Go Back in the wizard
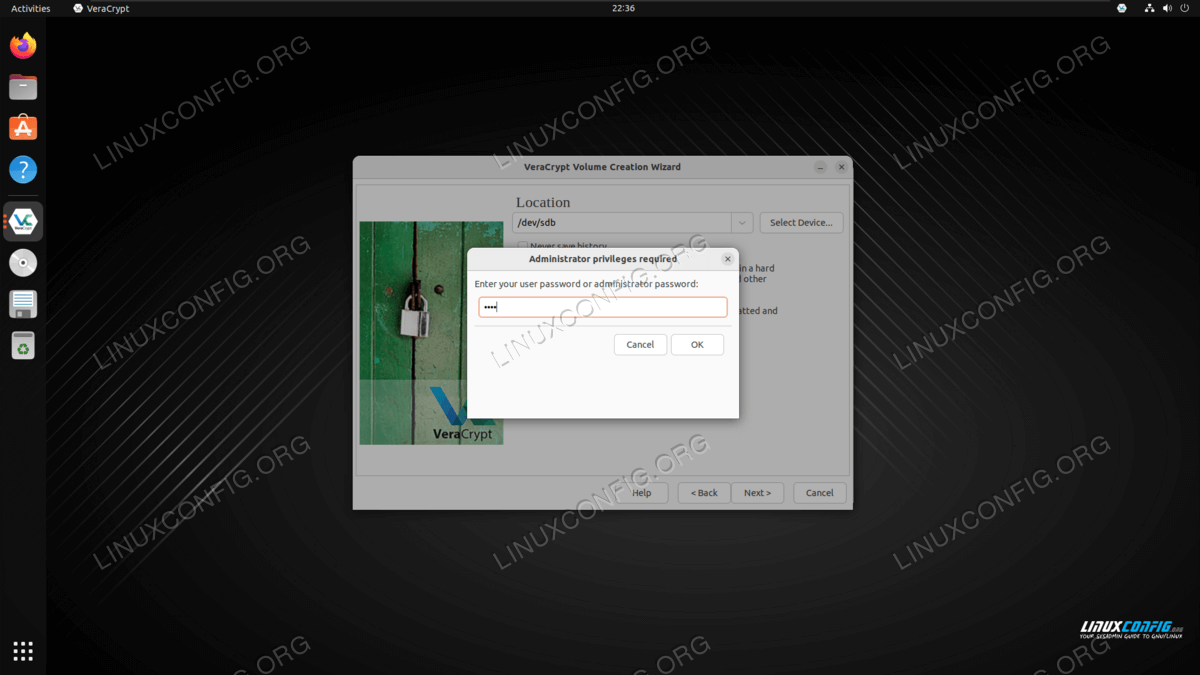The width and height of the screenshot is (1200, 675). point(703,493)
